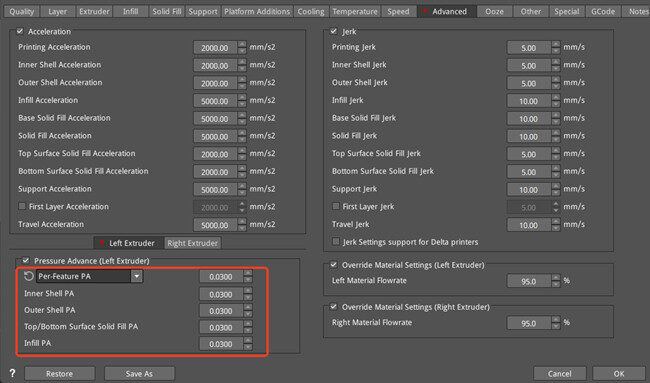This screenshot has width=650, height=383.
Task: Switch to the Cooling tab
Action: pyautogui.click(x=311, y=12)
